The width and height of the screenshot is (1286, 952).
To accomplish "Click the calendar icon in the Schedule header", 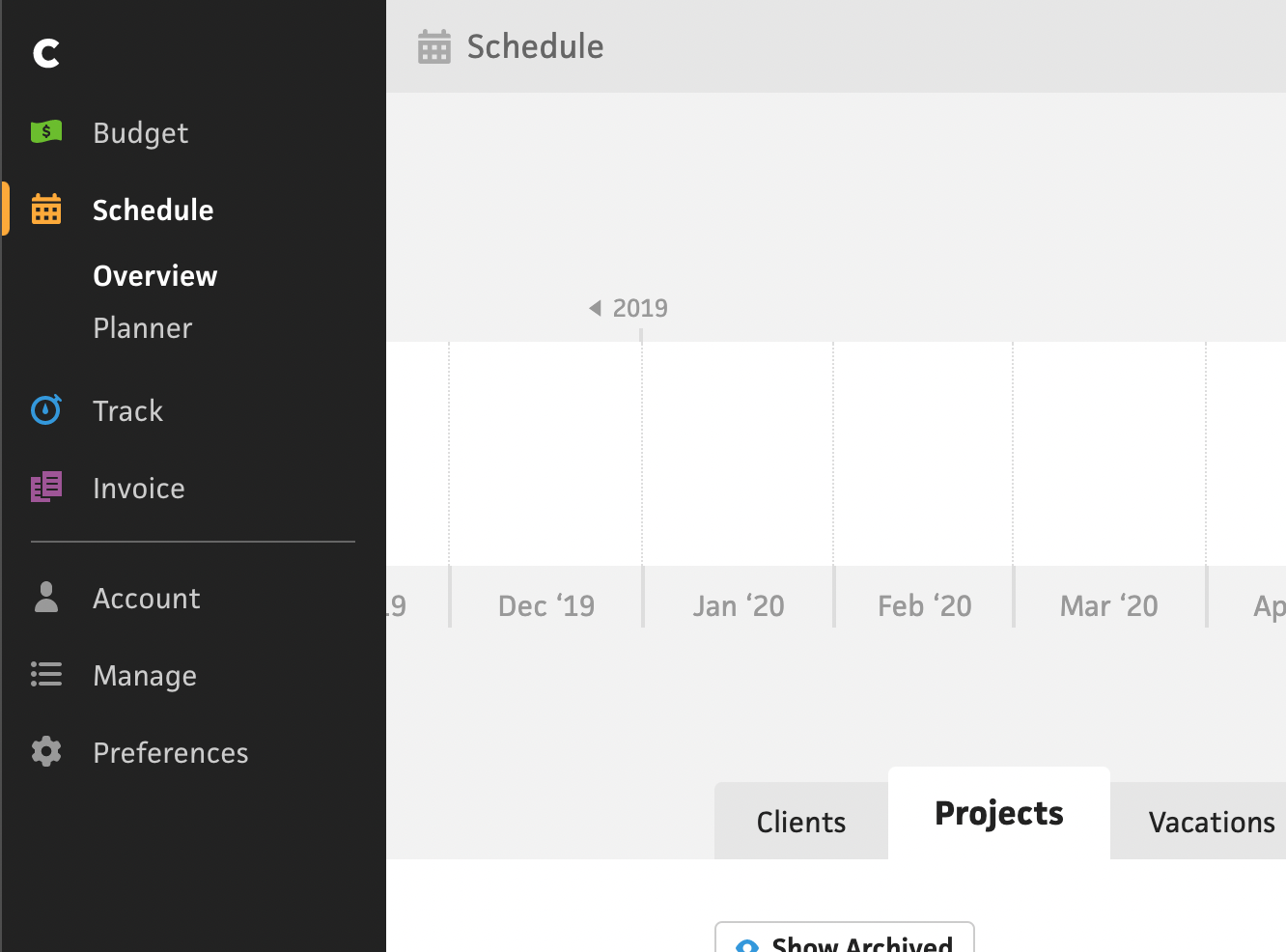I will pos(434,46).
